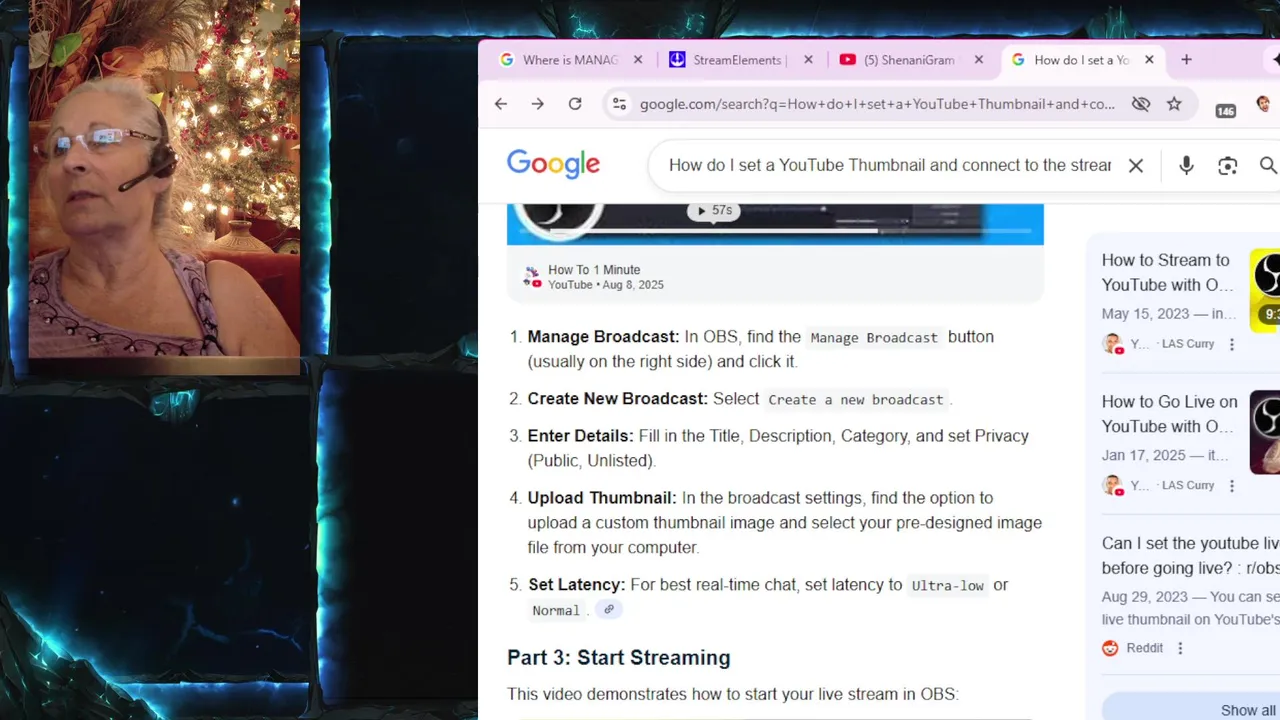Click the 'Upload Thumbnail:' step text

tap(602, 498)
